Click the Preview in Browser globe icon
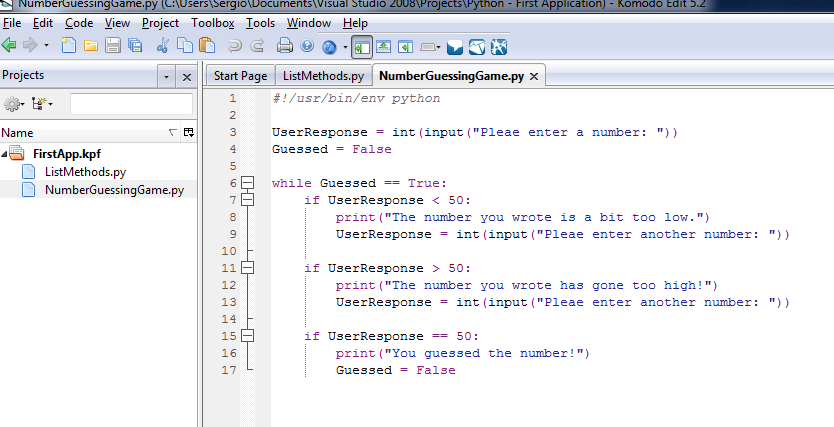Screen dimensions: 834x427 click(x=330, y=47)
